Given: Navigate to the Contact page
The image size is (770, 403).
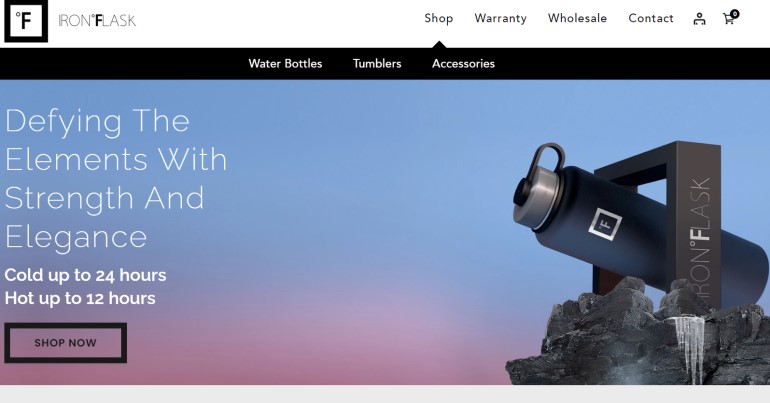Looking at the screenshot, I should click(x=651, y=18).
